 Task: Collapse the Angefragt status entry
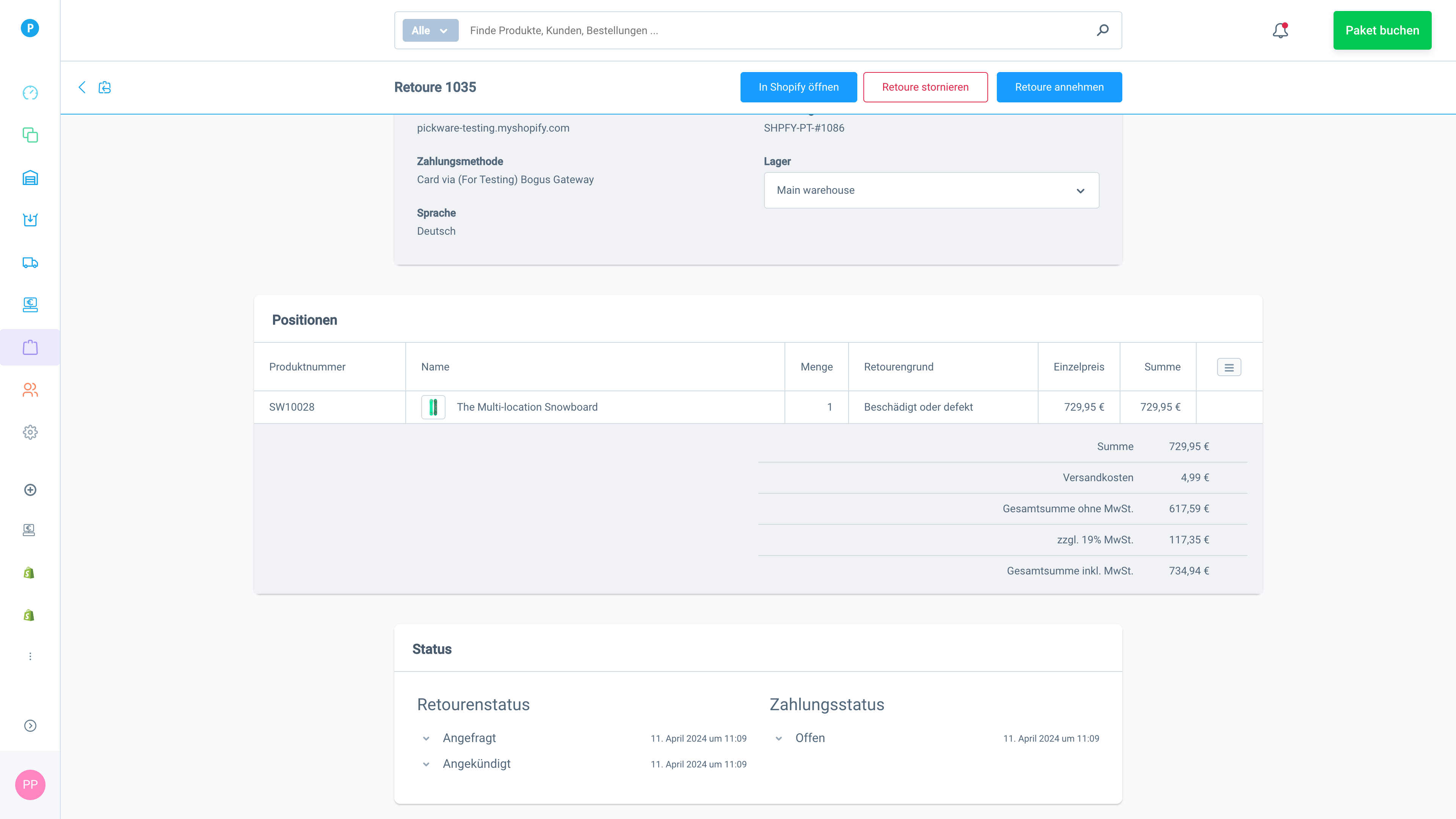point(425,738)
